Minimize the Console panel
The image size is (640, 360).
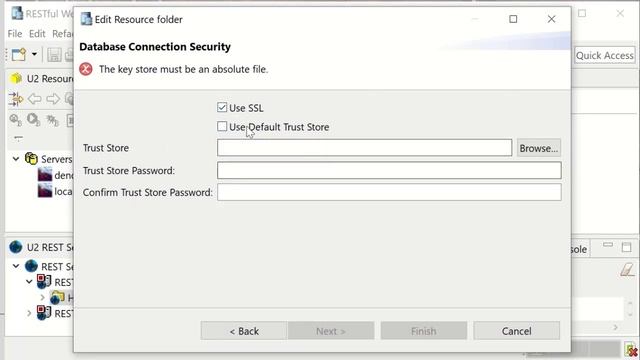pos(608,245)
